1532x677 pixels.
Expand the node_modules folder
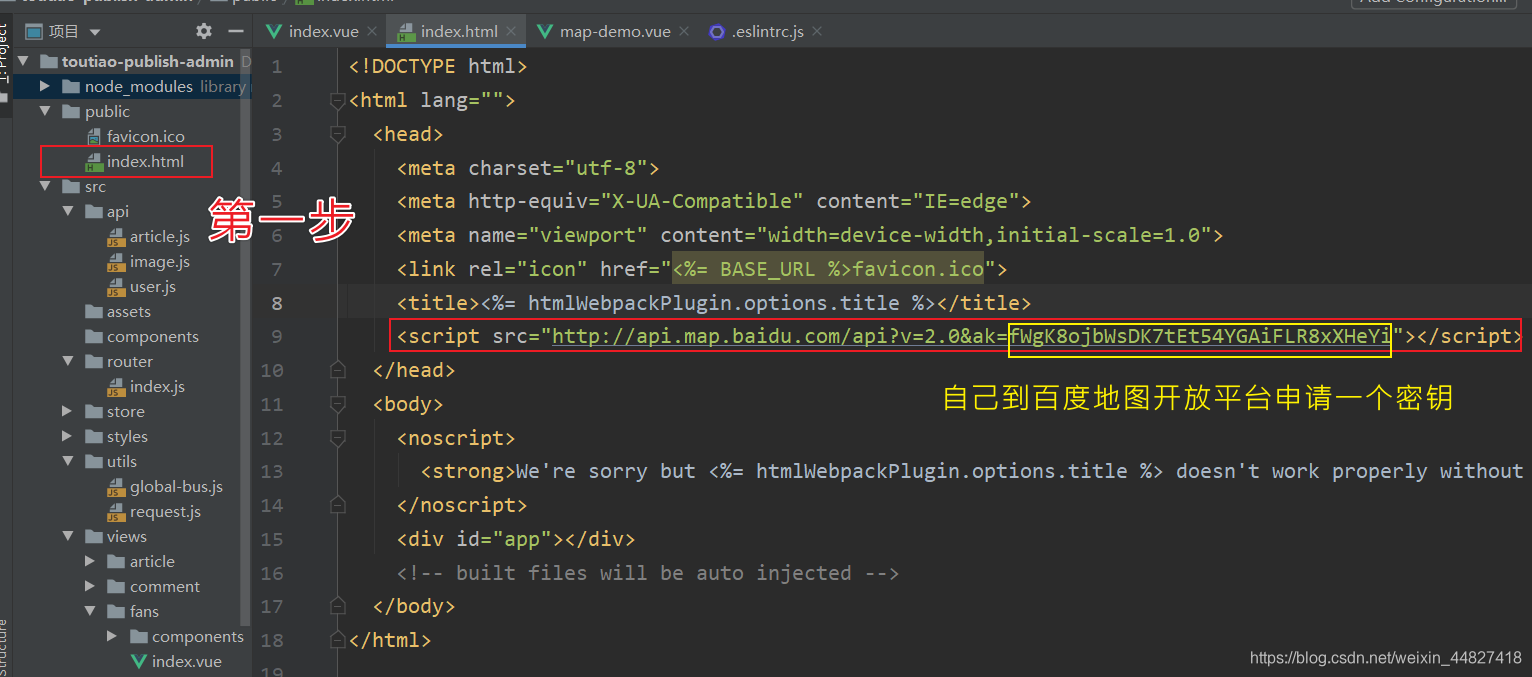click(x=45, y=86)
